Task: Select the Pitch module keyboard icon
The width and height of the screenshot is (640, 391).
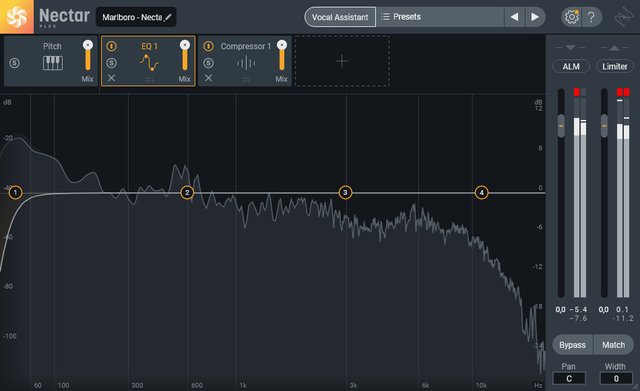Action: (x=53, y=63)
